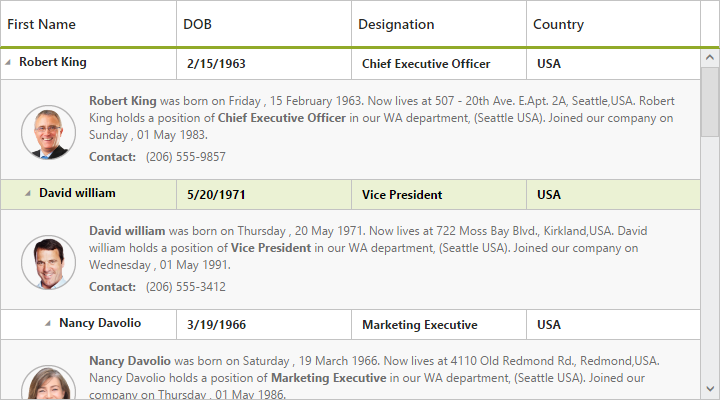This screenshot has height=400, width=720.
Task: Click DOB cell 5/20/1971
Action: coord(216,195)
